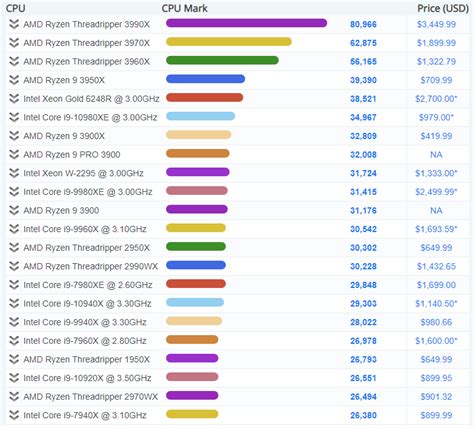Expand the Intel Core i9-10920X row chevron
Image resolution: width=474 pixels, height=427 pixels.
point(14,378)
